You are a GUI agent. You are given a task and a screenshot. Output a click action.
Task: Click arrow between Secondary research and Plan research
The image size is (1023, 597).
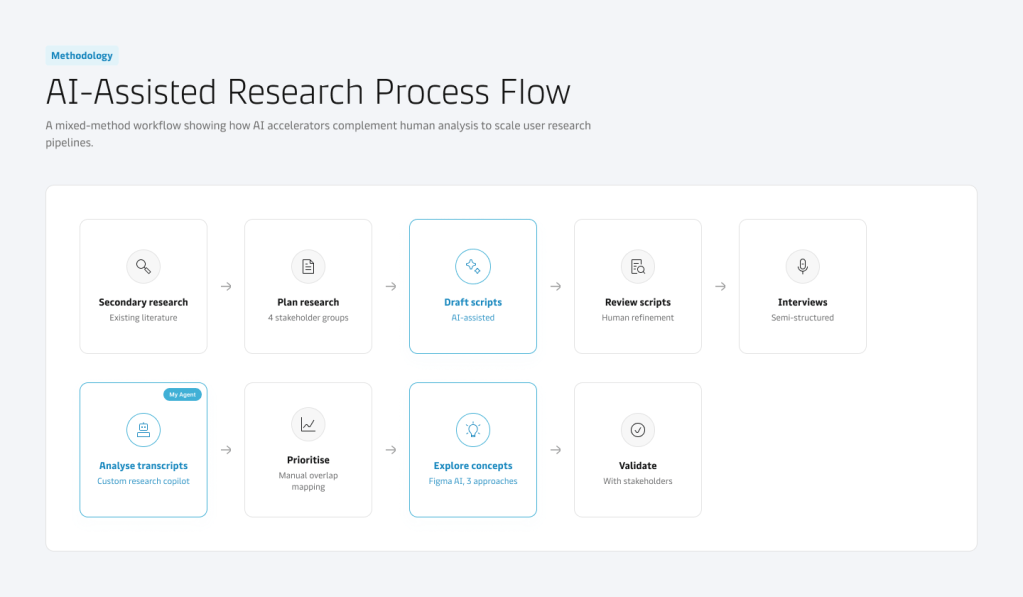pyautogui.click(x=226, y=286)
